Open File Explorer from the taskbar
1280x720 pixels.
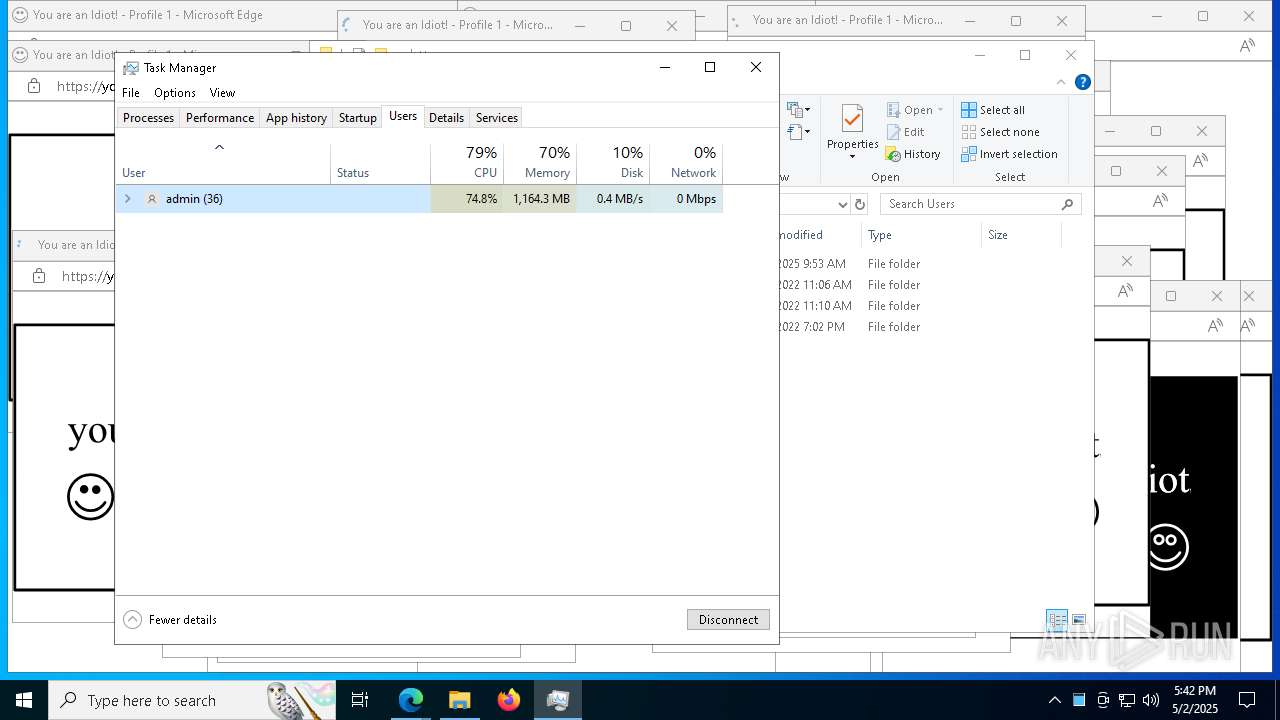click(x=460, y=700)
